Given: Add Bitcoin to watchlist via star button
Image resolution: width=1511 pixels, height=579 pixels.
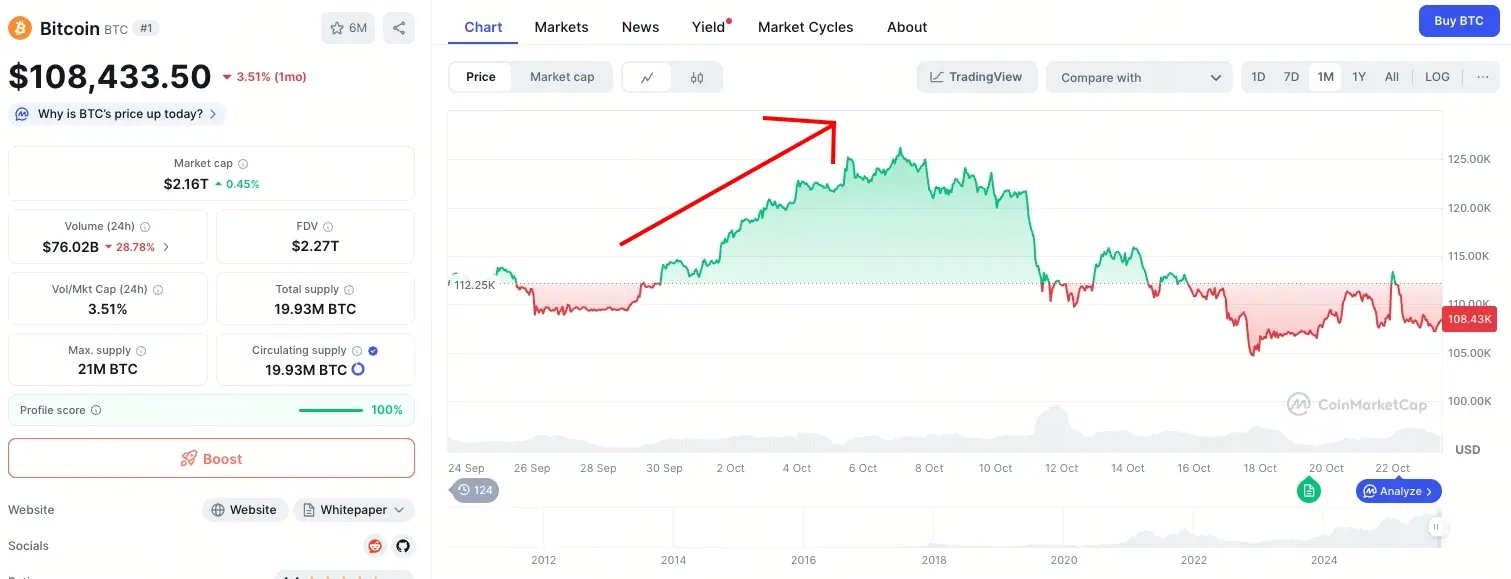Looking at the screenshot, I should click(x=347, y=28).
